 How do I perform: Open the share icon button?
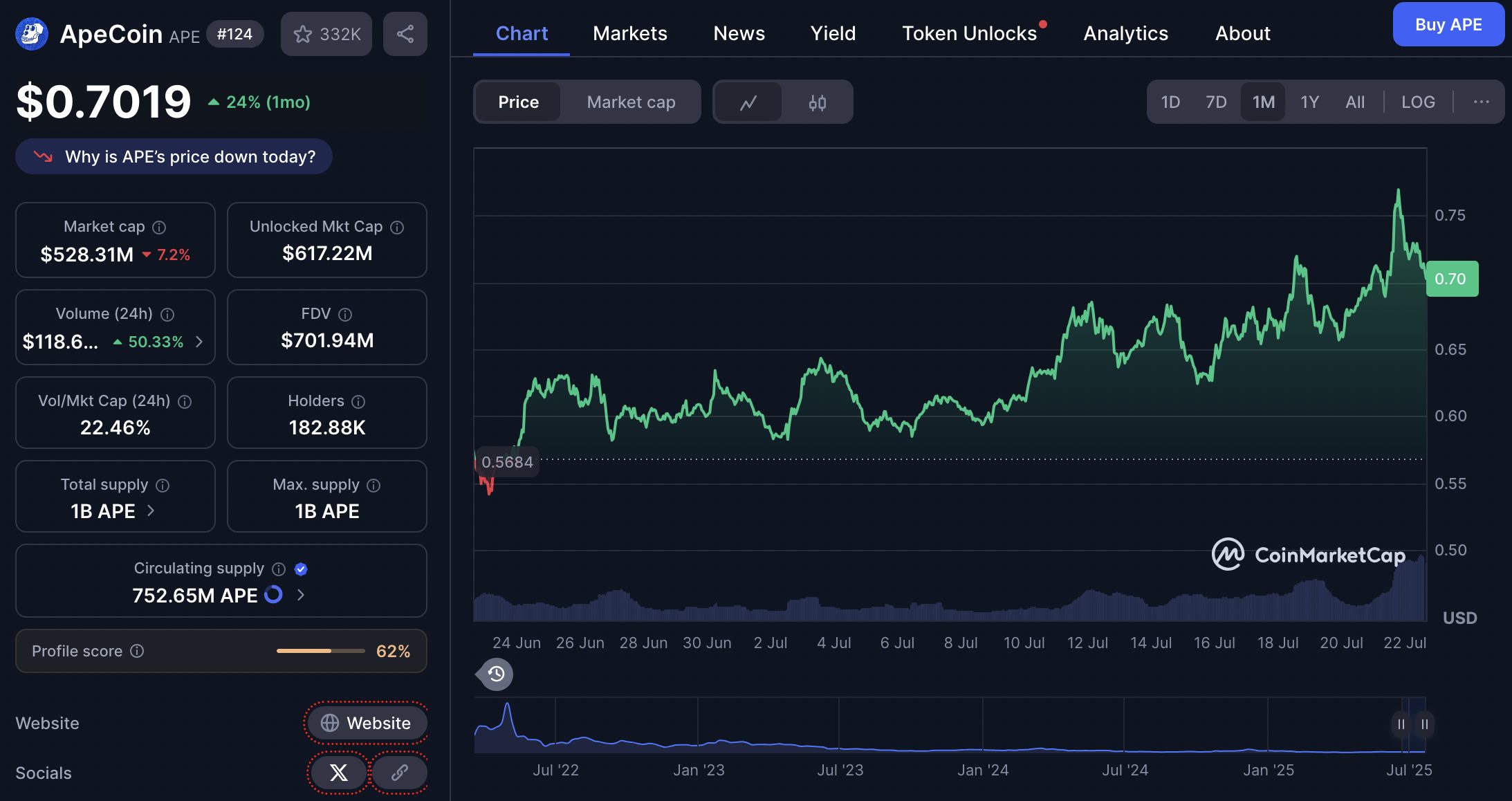tap(405, 34)
